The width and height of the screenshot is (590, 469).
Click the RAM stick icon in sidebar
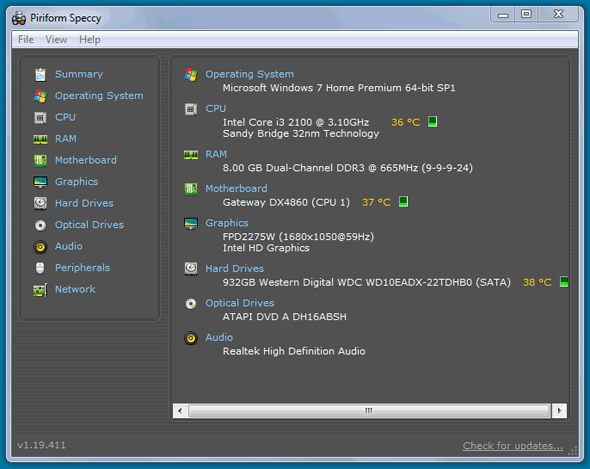click(40, 139)
